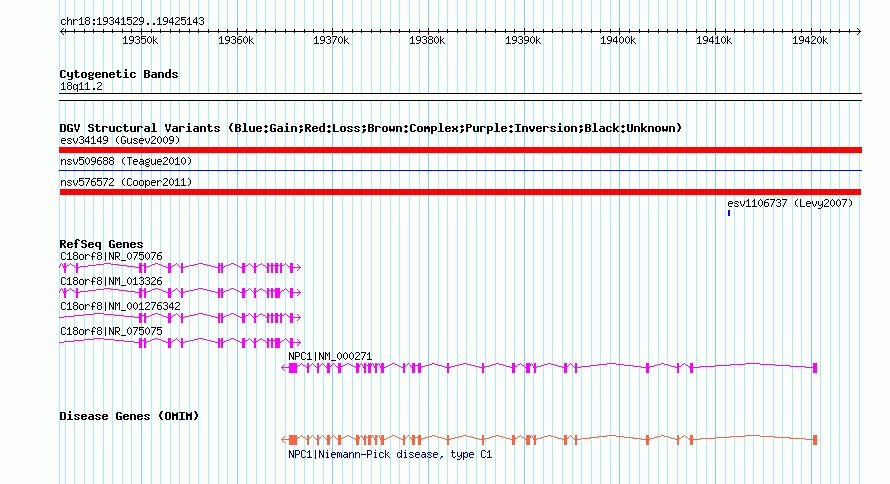Image resolution: width=890 pixels, height=484 pixels.
Task: Select the 19360k ruler tick label
Action: tap(236, 40)
